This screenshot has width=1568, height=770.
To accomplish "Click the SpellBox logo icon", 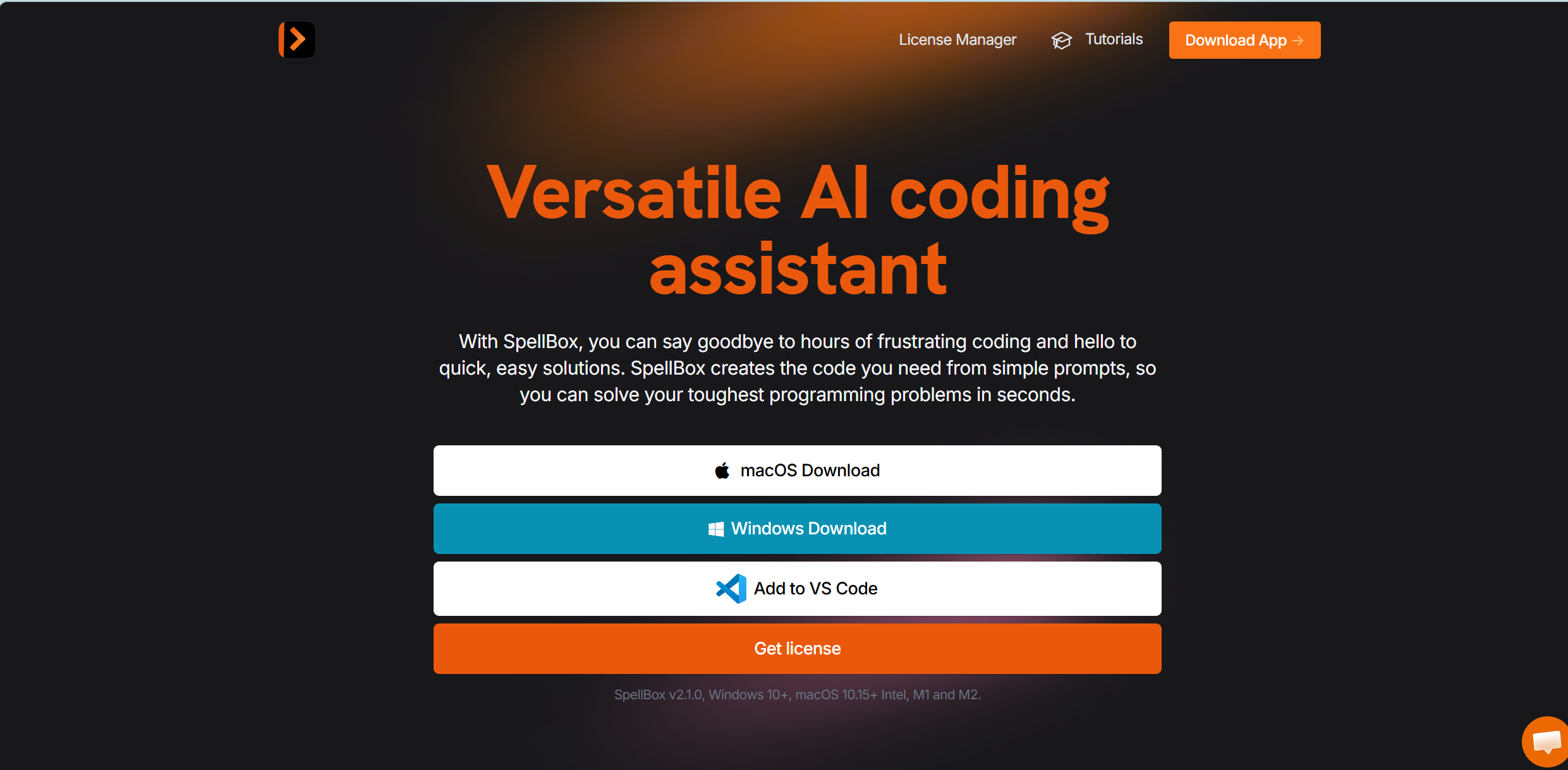I will coord(296,40).
